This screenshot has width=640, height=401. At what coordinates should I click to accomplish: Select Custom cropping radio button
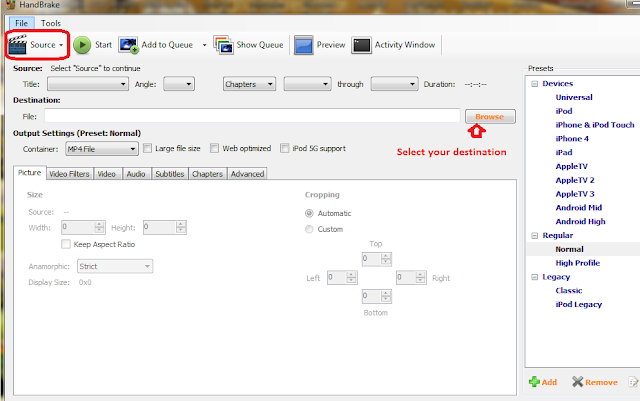(x=309, y=229)
